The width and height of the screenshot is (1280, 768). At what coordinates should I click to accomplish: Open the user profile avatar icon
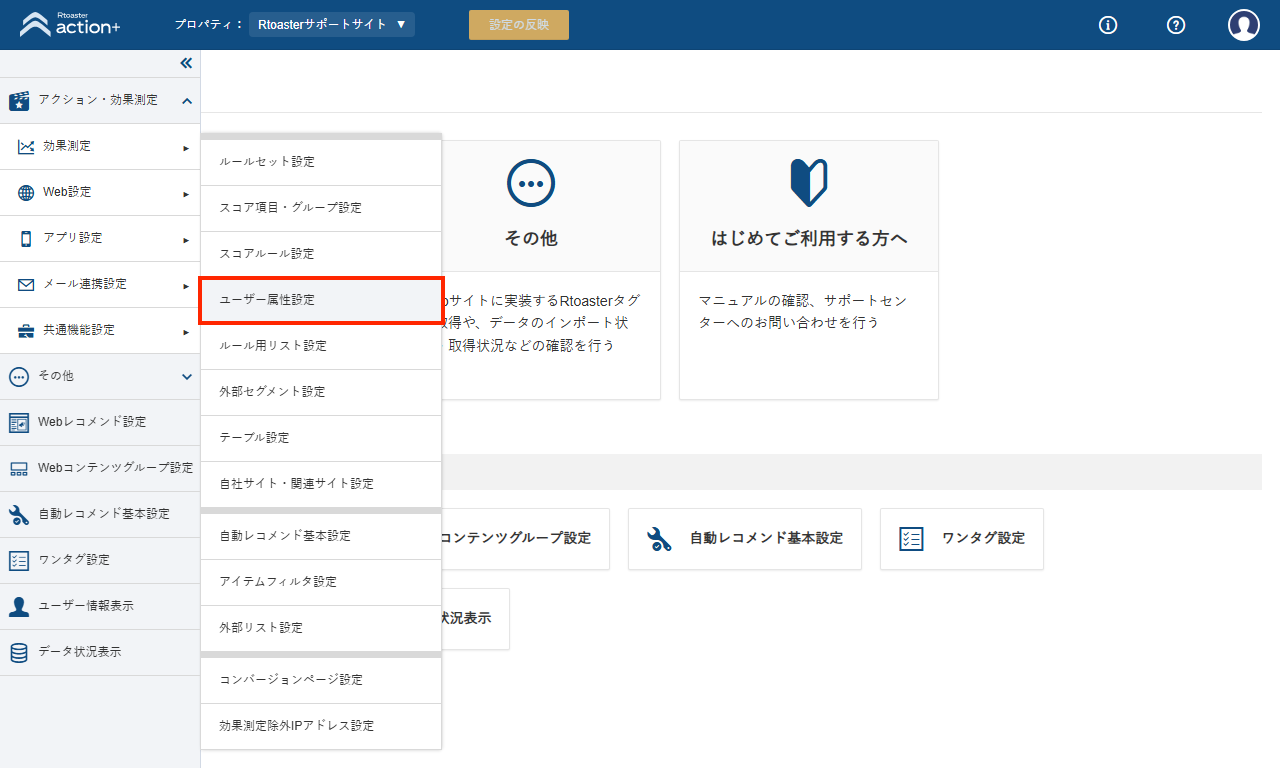tap(1244, 25)
